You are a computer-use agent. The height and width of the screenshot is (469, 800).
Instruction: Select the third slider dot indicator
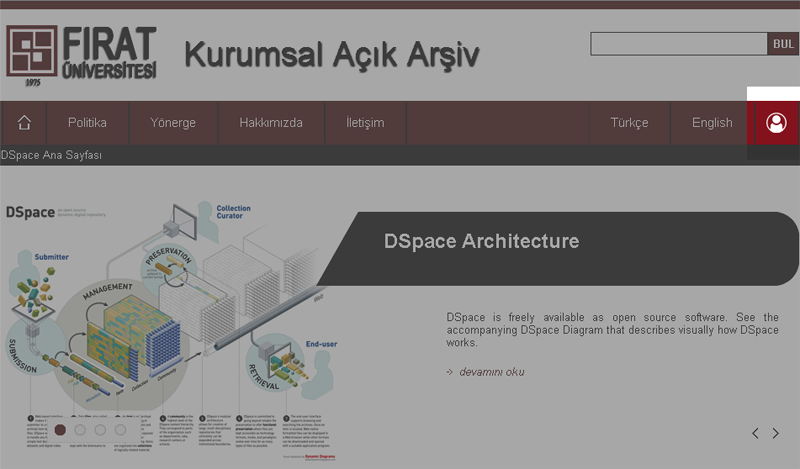(100, 430)
